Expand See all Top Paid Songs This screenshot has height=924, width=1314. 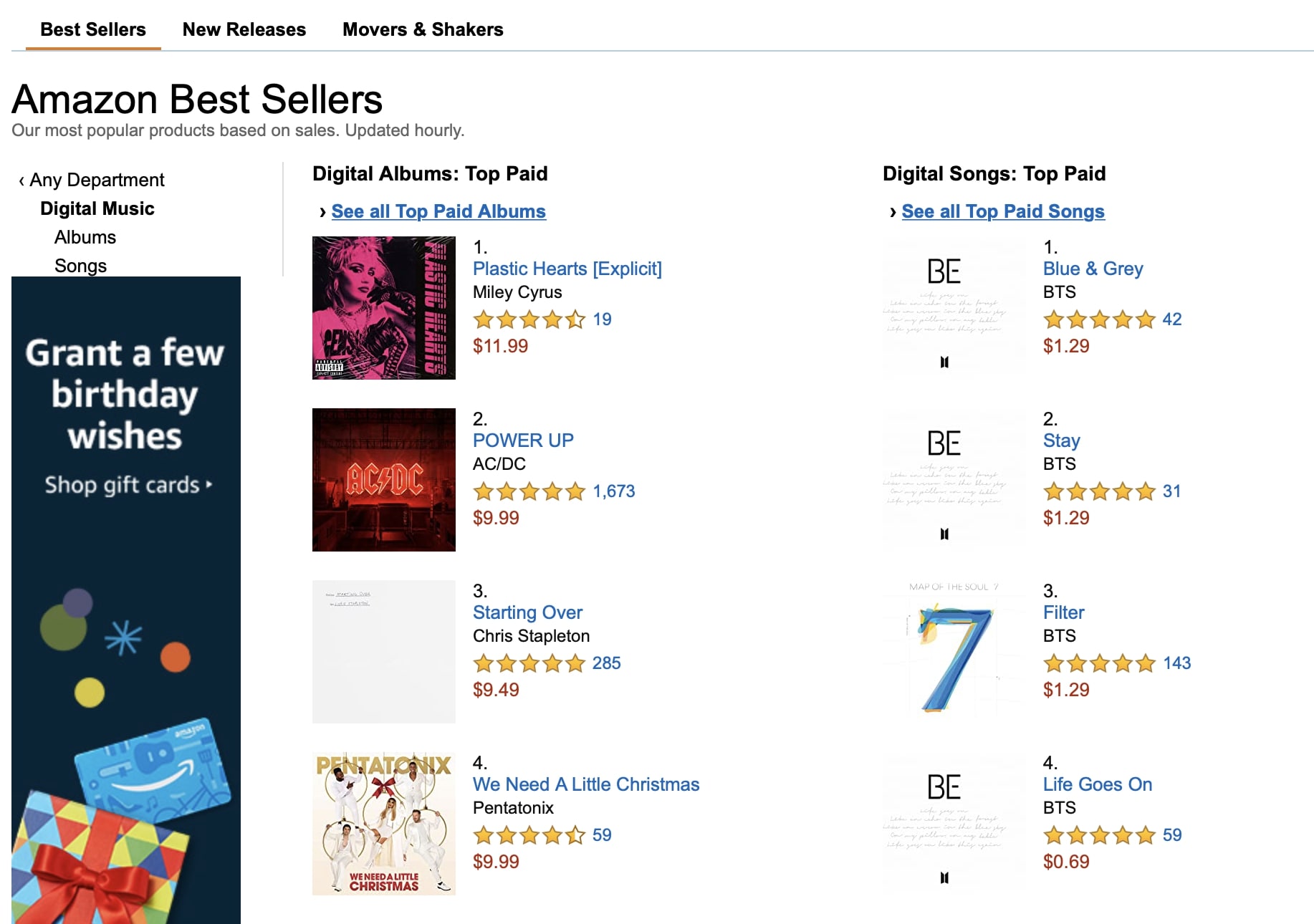click(1003, 211)
